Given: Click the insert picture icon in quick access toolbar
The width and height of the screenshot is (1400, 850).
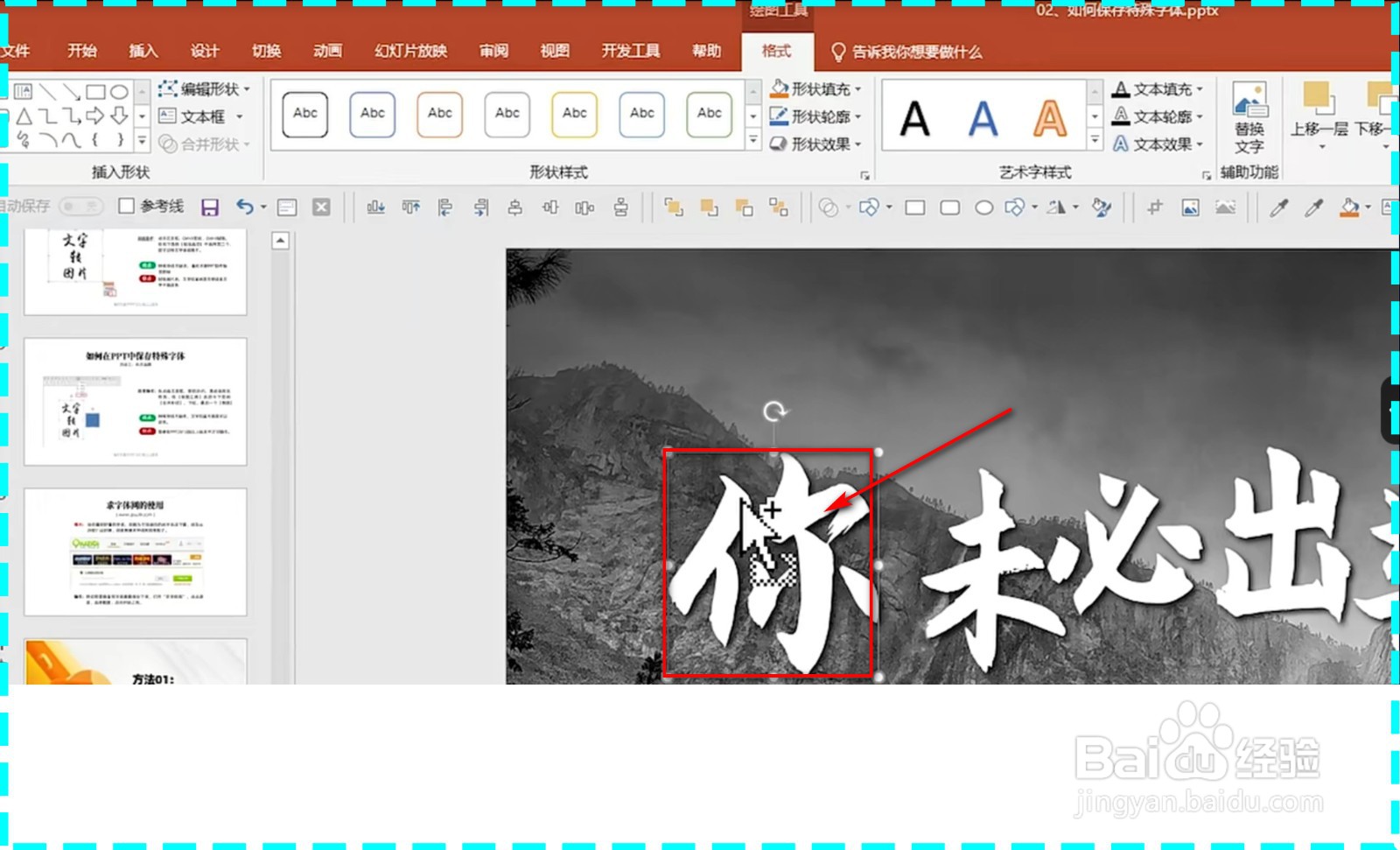Looking at the screenshot, I should click(1190, 207).
